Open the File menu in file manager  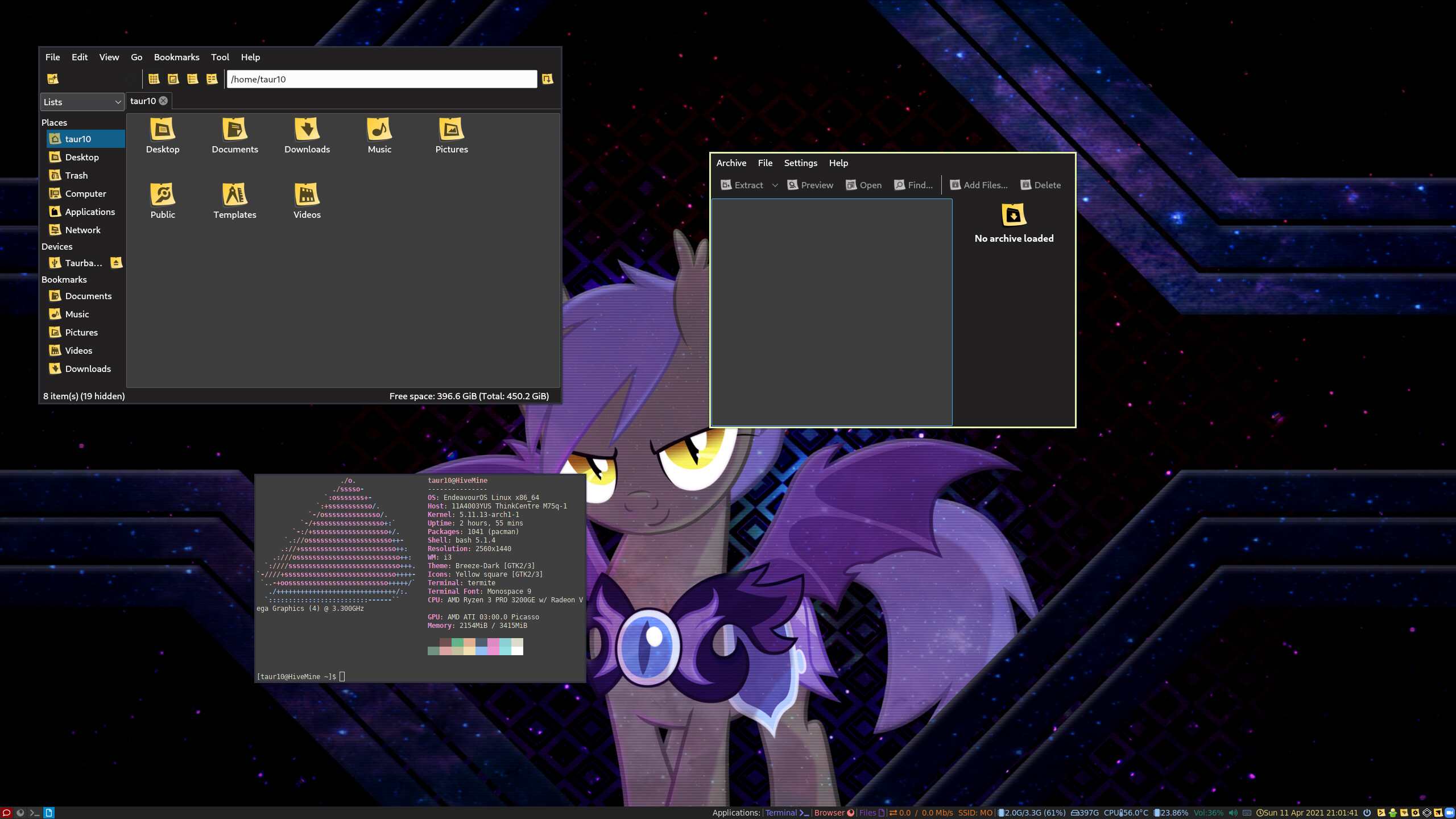(x=52, y=57)
